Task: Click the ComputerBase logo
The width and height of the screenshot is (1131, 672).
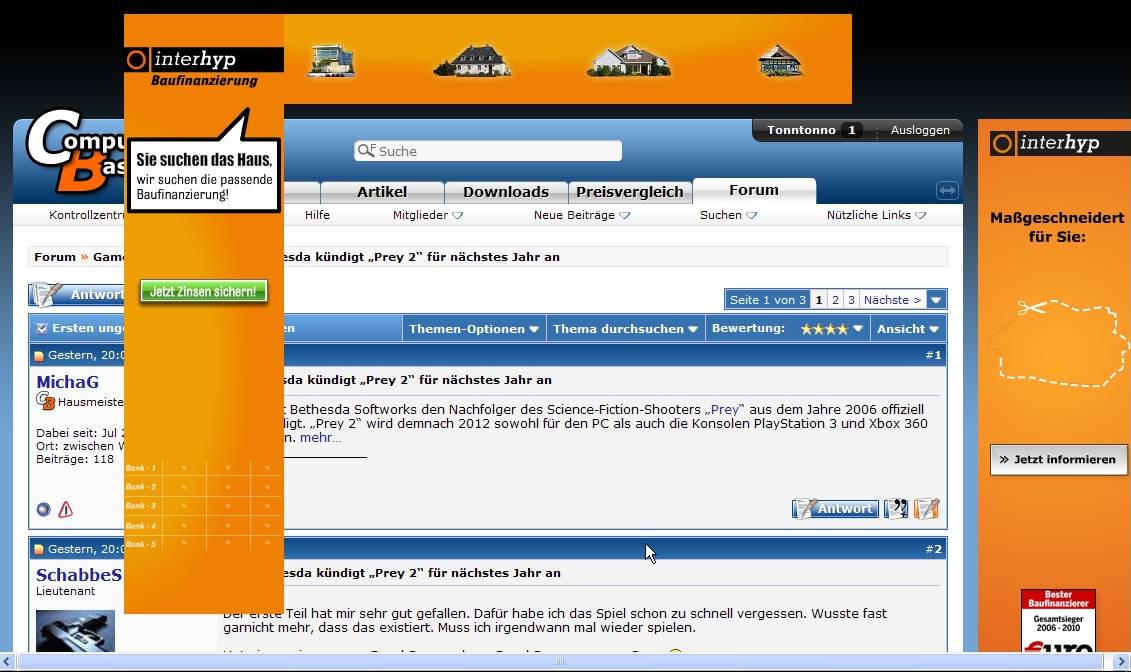Action: [75, 151]
